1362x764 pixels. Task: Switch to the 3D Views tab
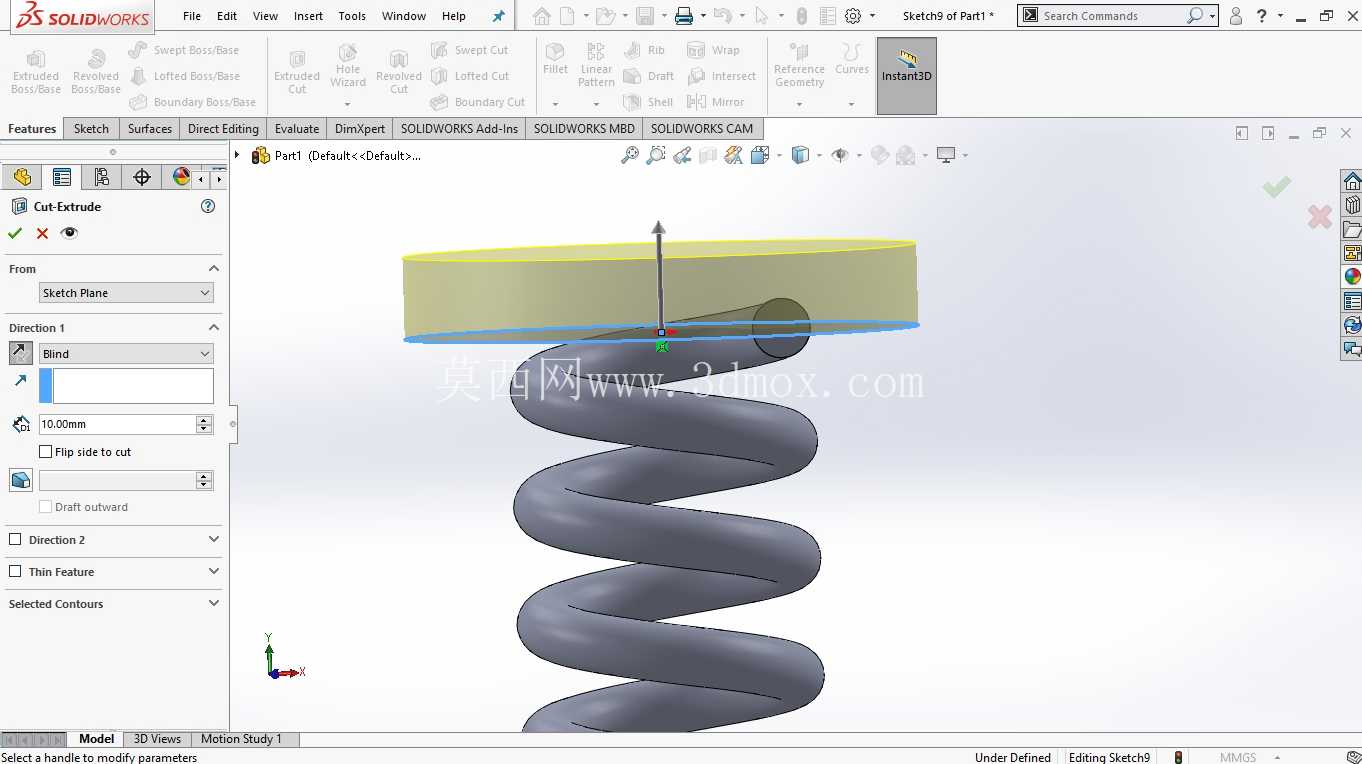(x=157, y=739)
